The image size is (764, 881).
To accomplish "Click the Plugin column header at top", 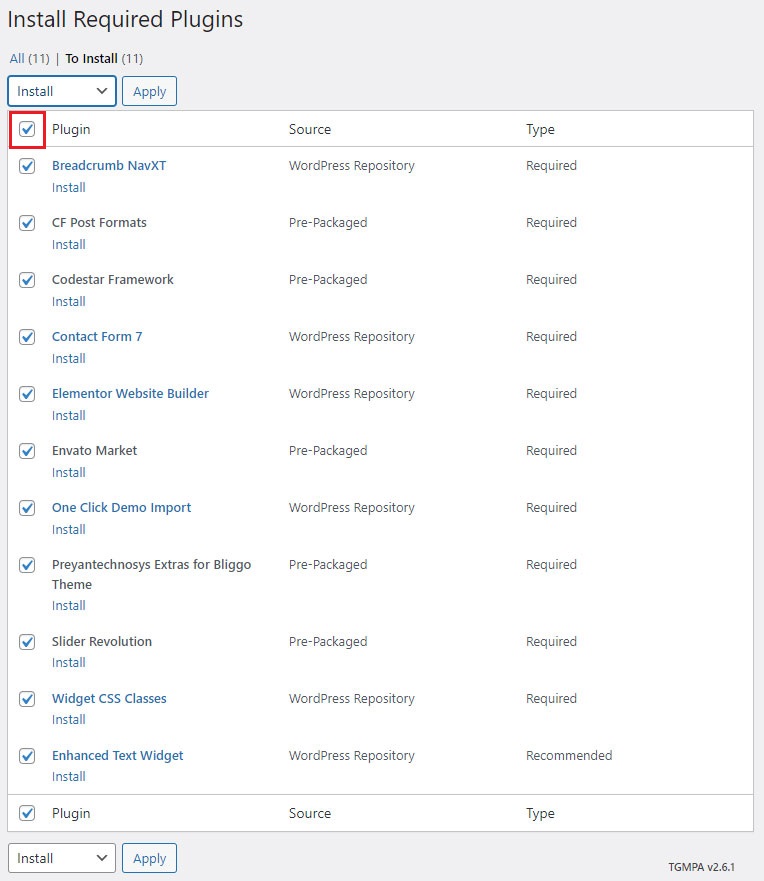I will [x=71, y=129].
